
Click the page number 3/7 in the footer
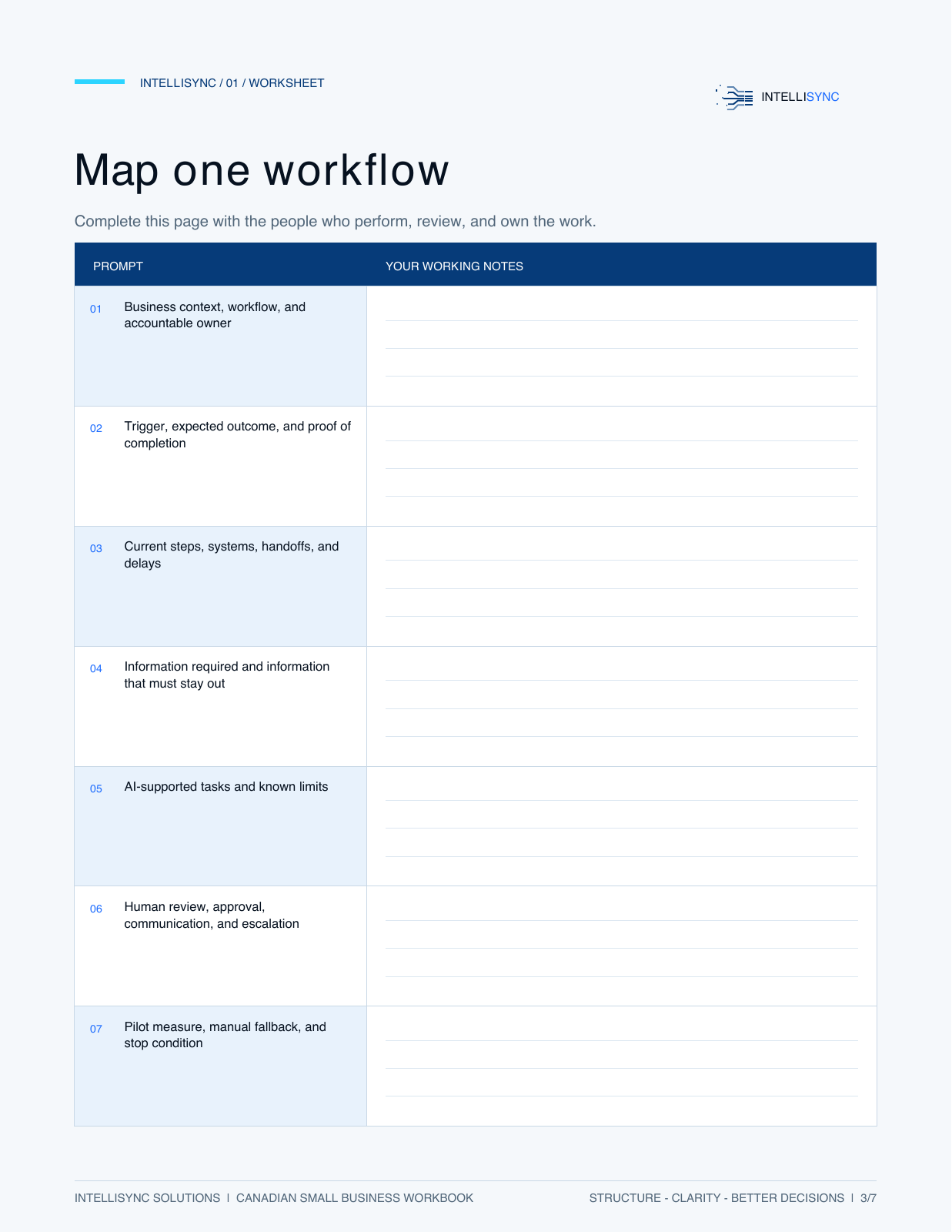(x=868, y=1198)
